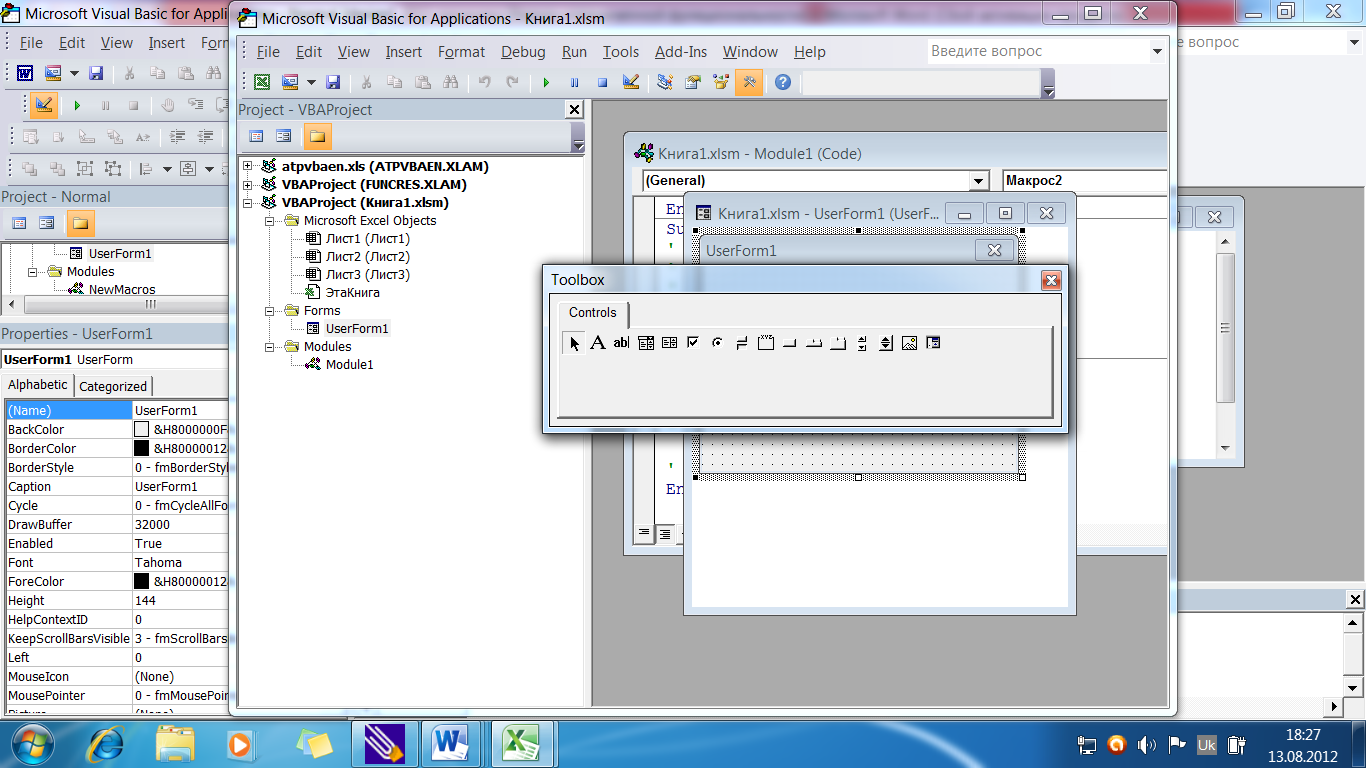The height and width of the screenshot is (768, 1366).
Task: Save Книга1.xlsm with the floppy disk icon
Action: (333, 82)
